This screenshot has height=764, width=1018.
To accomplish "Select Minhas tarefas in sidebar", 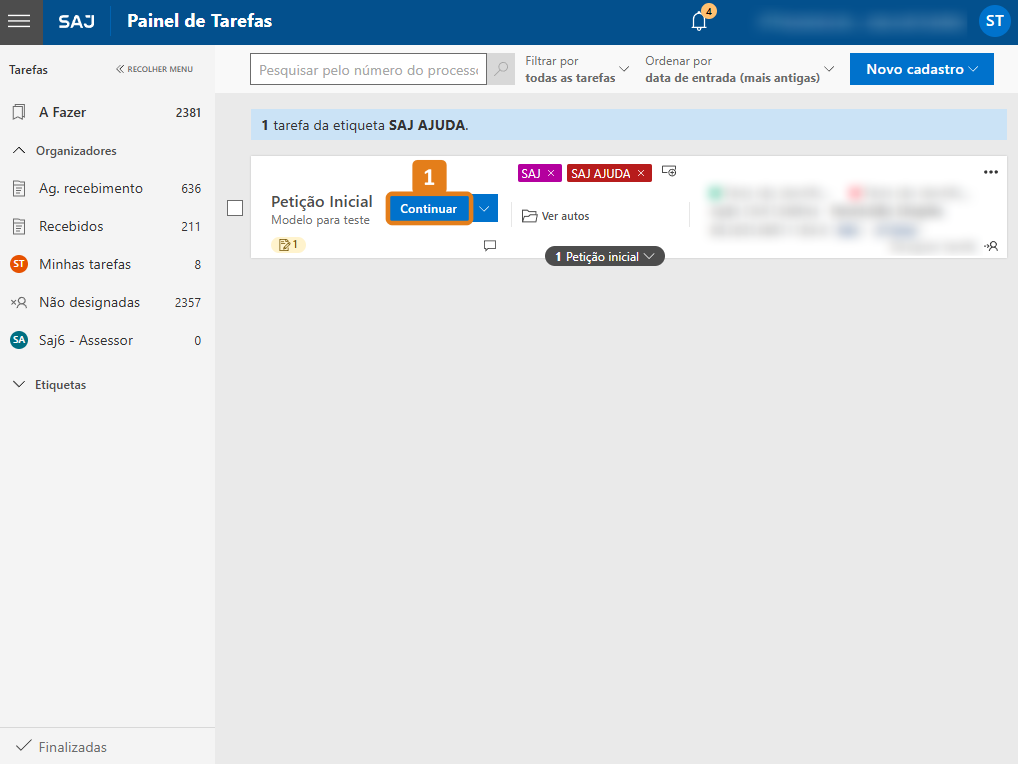I will click(84, 264).
